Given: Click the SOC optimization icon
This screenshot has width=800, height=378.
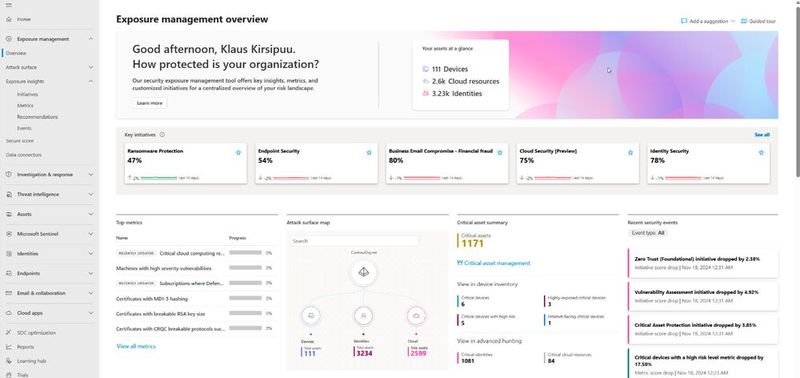Looking at the screenshot, I should coord(9,333).
